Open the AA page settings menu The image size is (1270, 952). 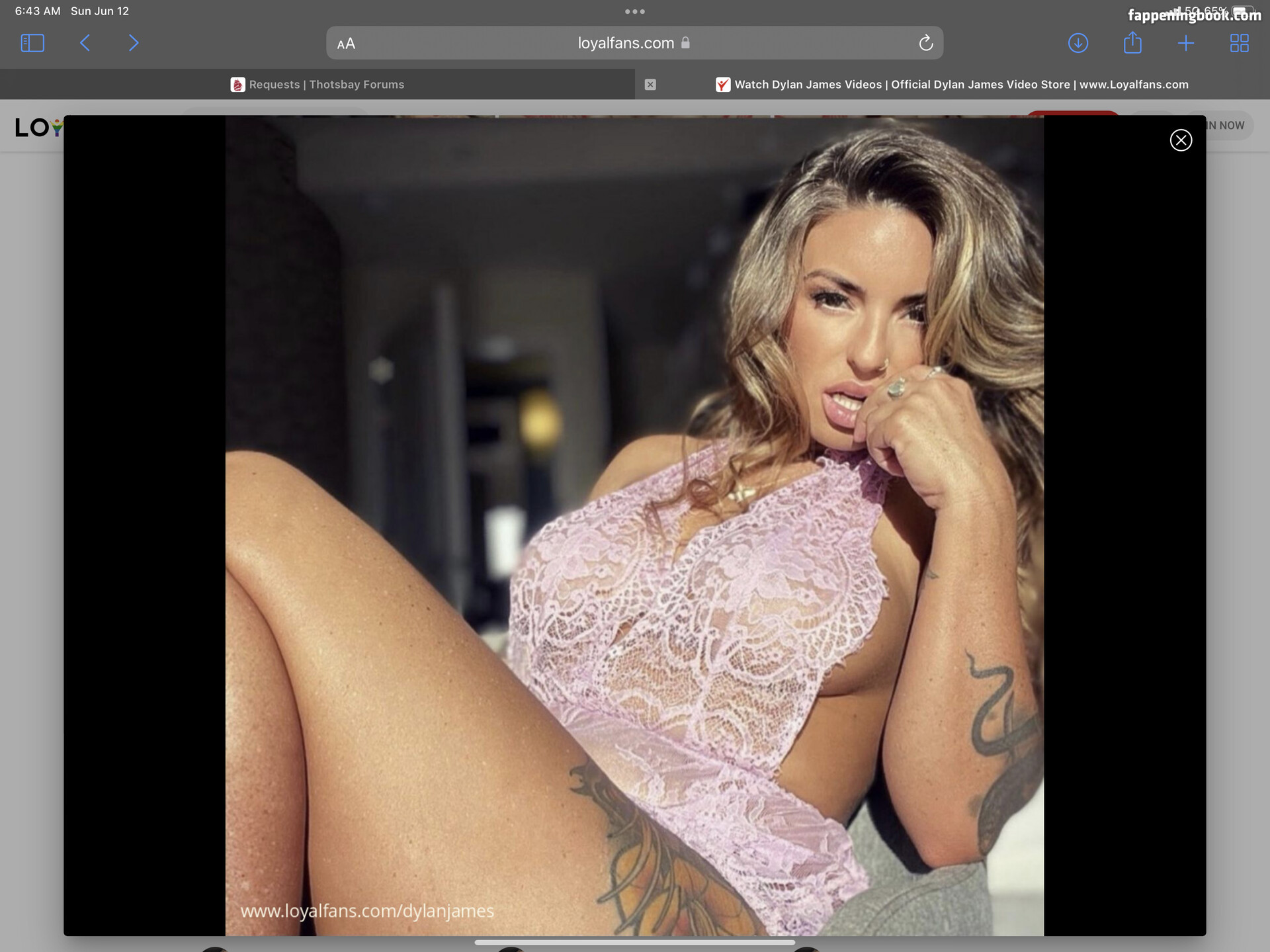coord(346,44)
